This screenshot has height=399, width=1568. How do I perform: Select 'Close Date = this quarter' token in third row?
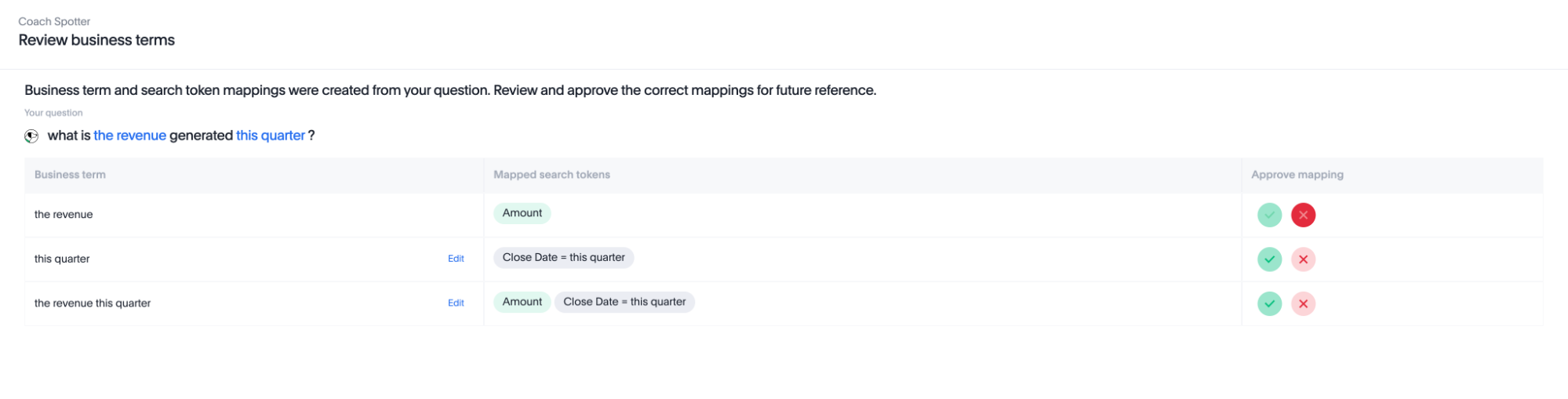pyautogui.click(x=624, y=302)
